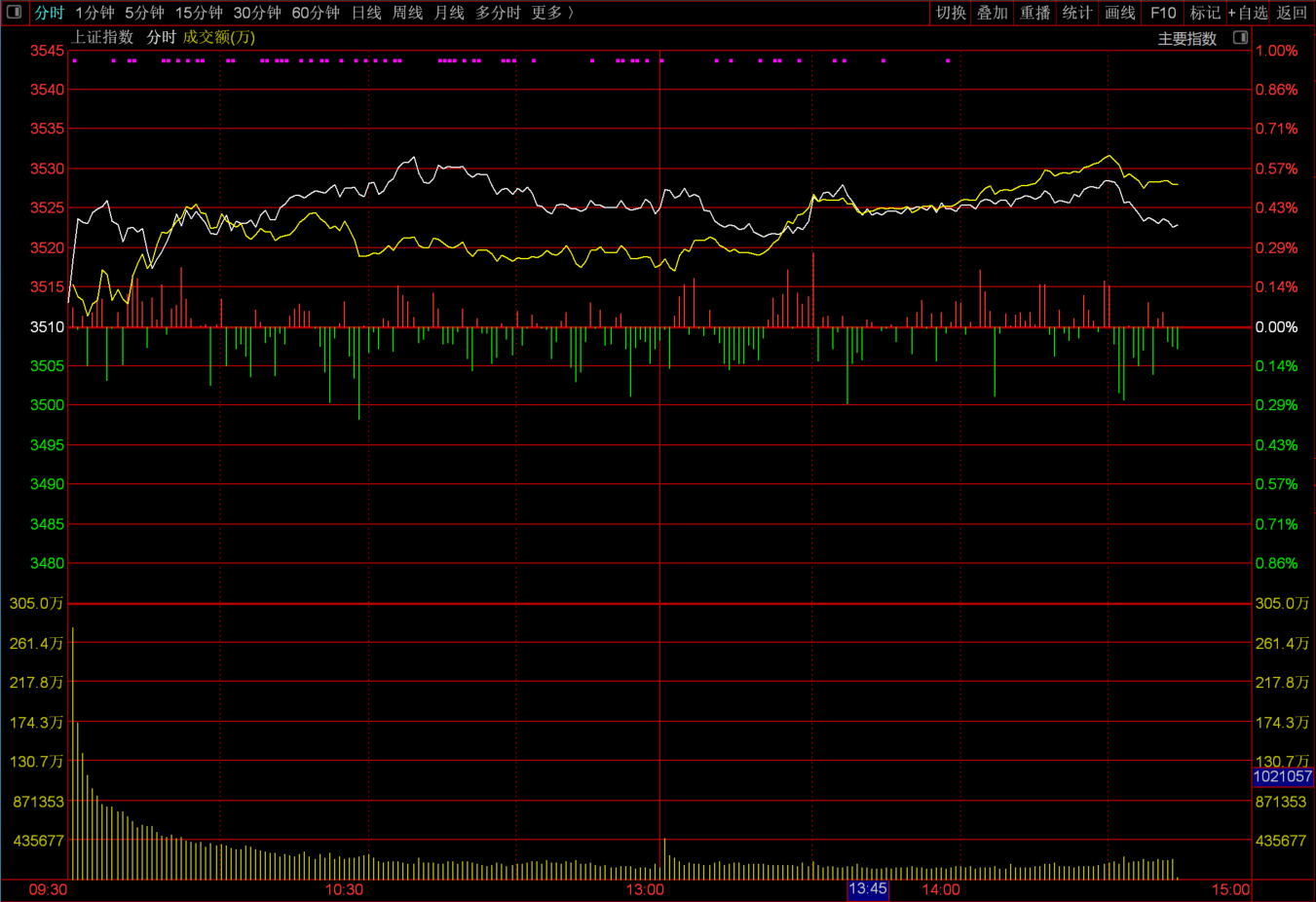
Task: Click the 305.0万 label on left axis
Action: 36,603
